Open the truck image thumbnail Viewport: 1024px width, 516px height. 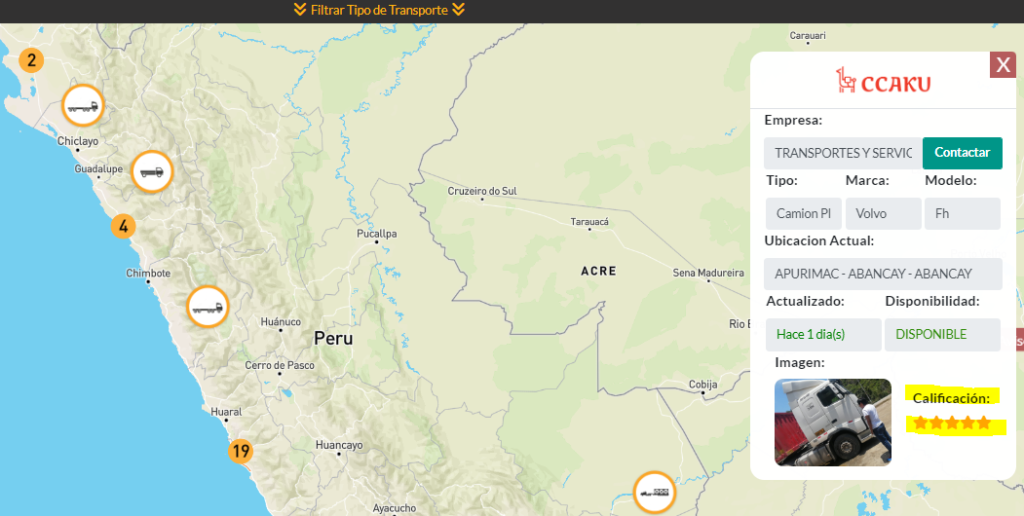pyautogui.click(x=832, y=422)
